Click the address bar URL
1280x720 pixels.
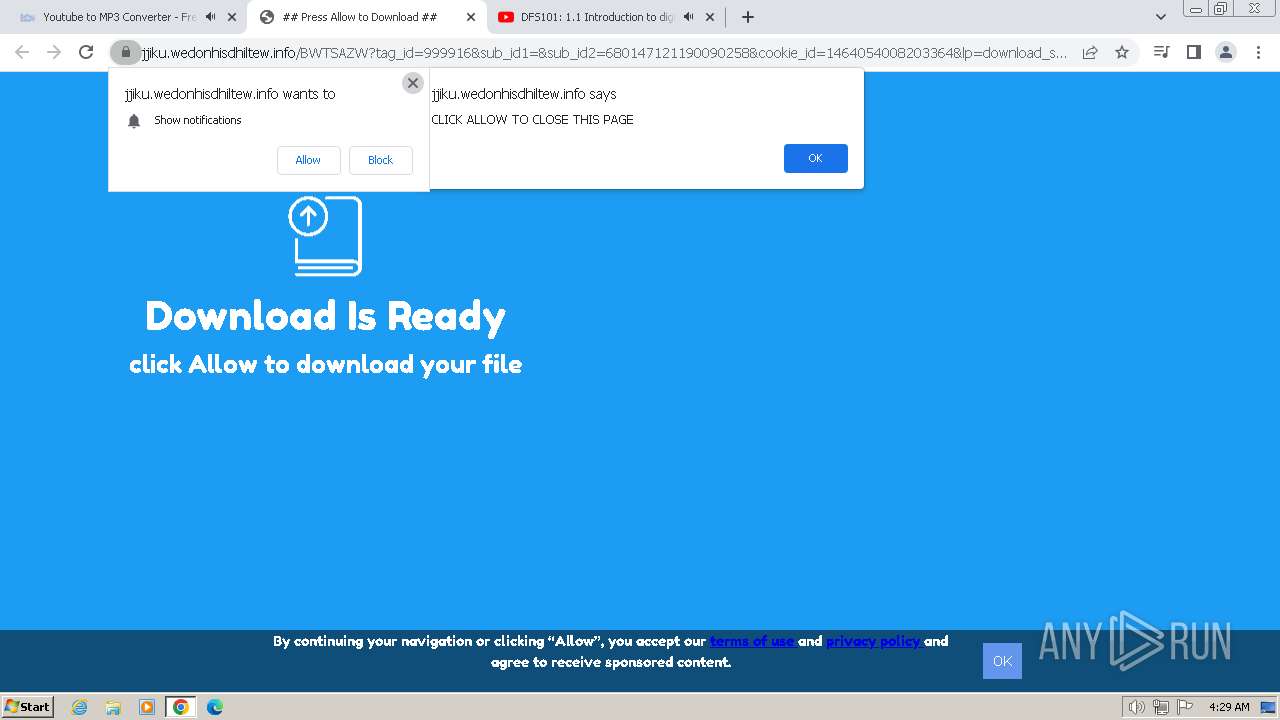(x=605, y=53)
